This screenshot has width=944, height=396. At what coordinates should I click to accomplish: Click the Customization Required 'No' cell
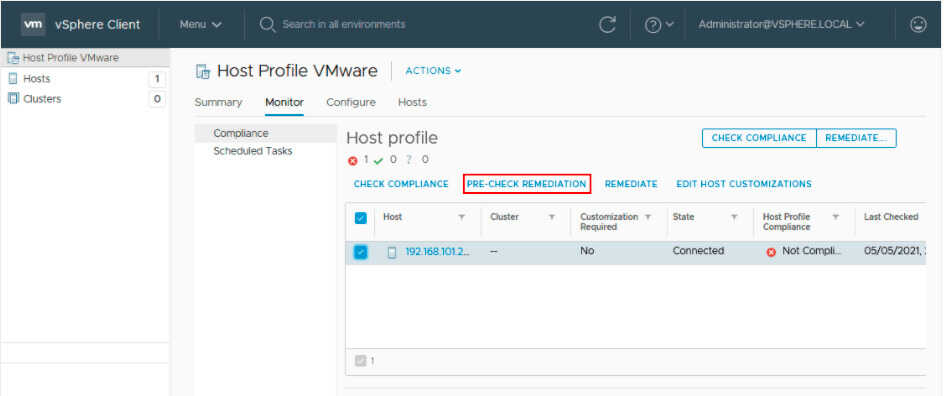click(588, 251)
